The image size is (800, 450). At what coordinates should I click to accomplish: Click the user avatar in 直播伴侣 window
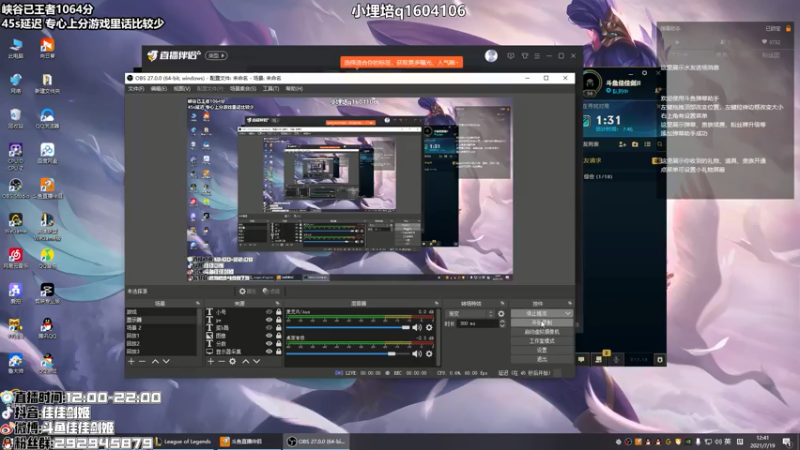coord(491,56)
